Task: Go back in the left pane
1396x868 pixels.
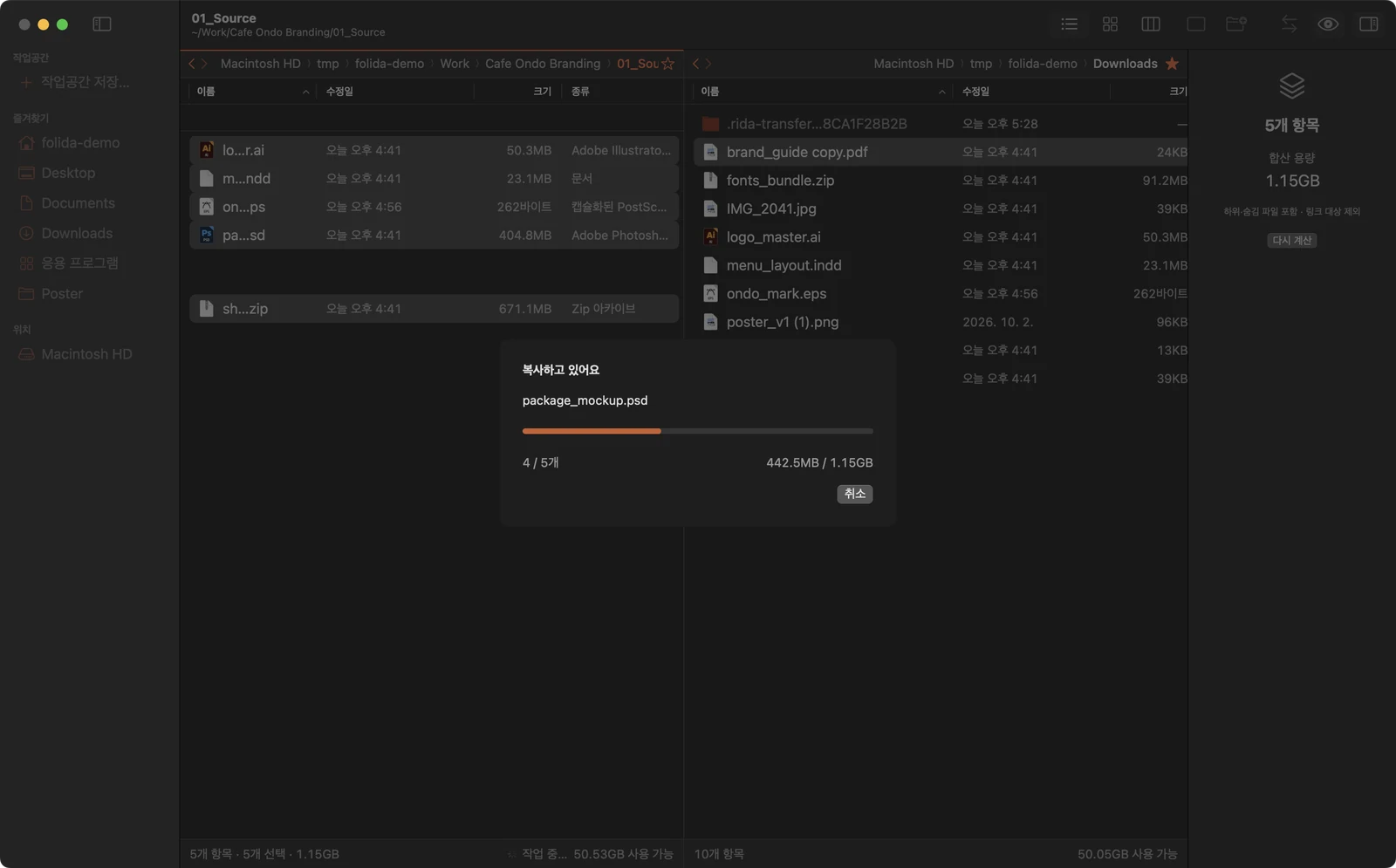Action: coord(192,64)
